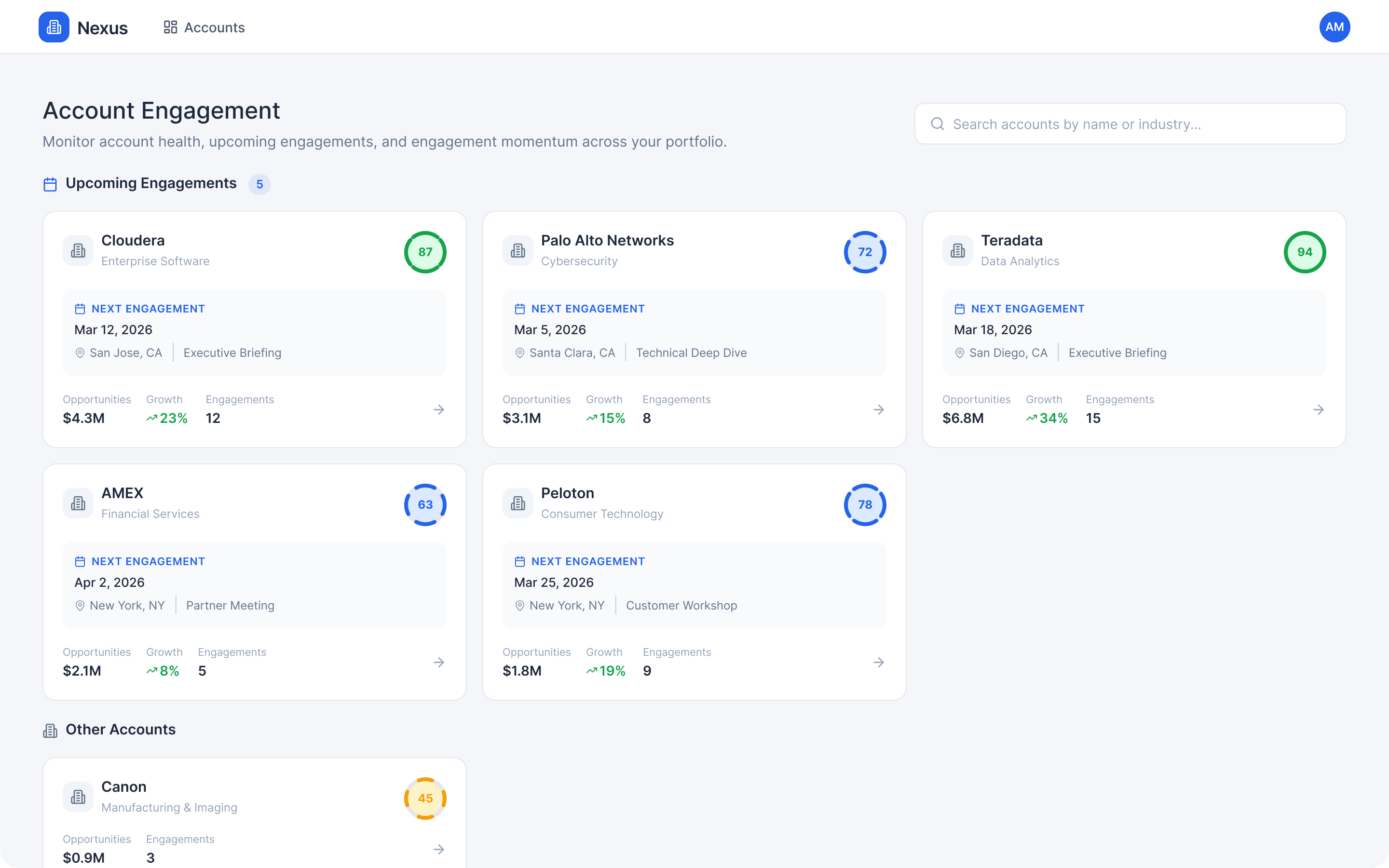Click the Accounts grid icon
Screen dimensions: 1389x868
tap(170, 27)
